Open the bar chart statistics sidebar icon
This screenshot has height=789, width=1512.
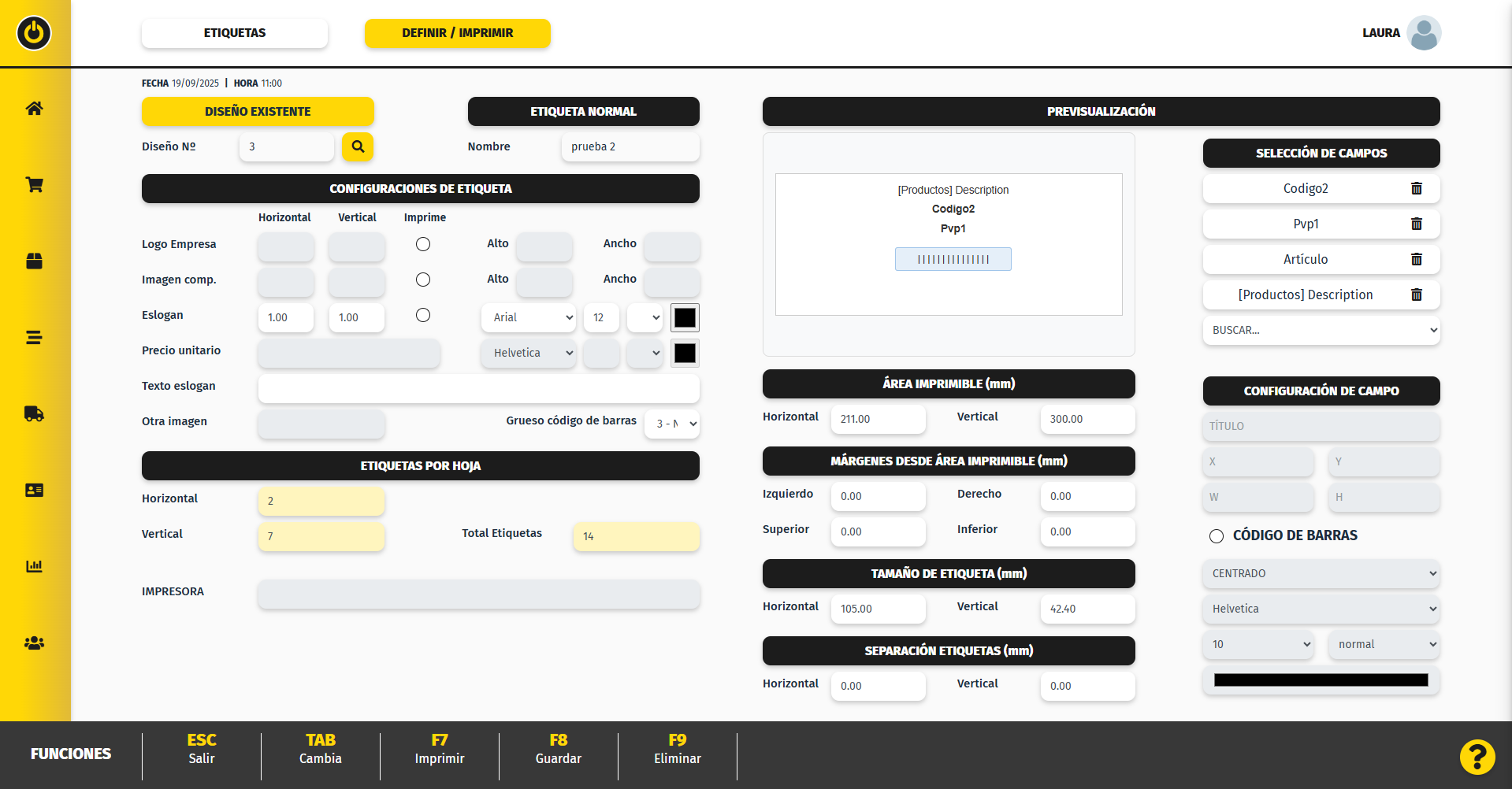pyautogui.click(x=34, y=566)
